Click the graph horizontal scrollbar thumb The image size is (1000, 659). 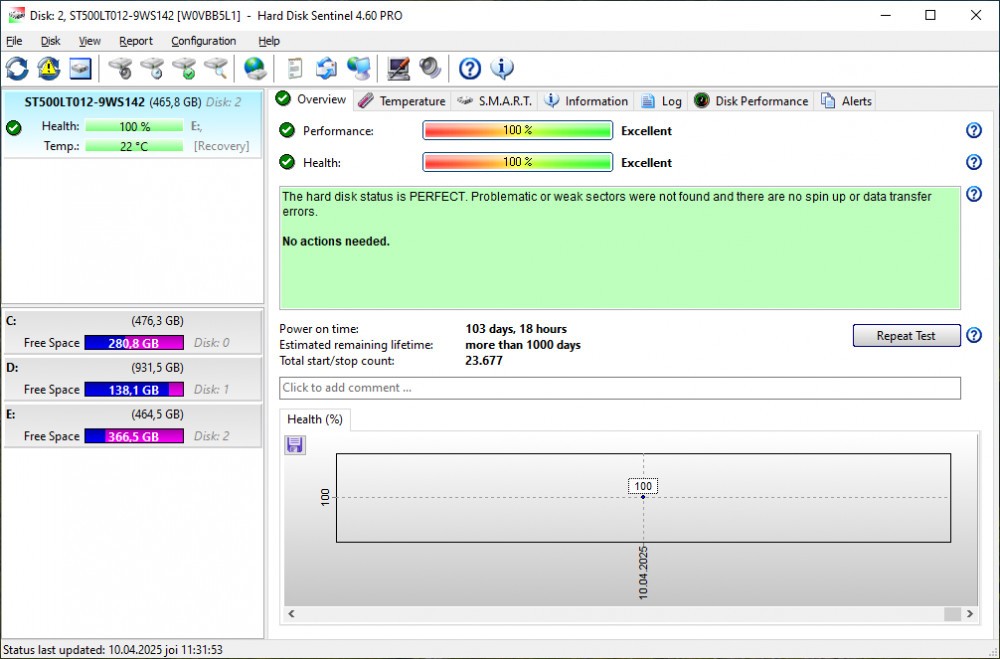[952, 614]
